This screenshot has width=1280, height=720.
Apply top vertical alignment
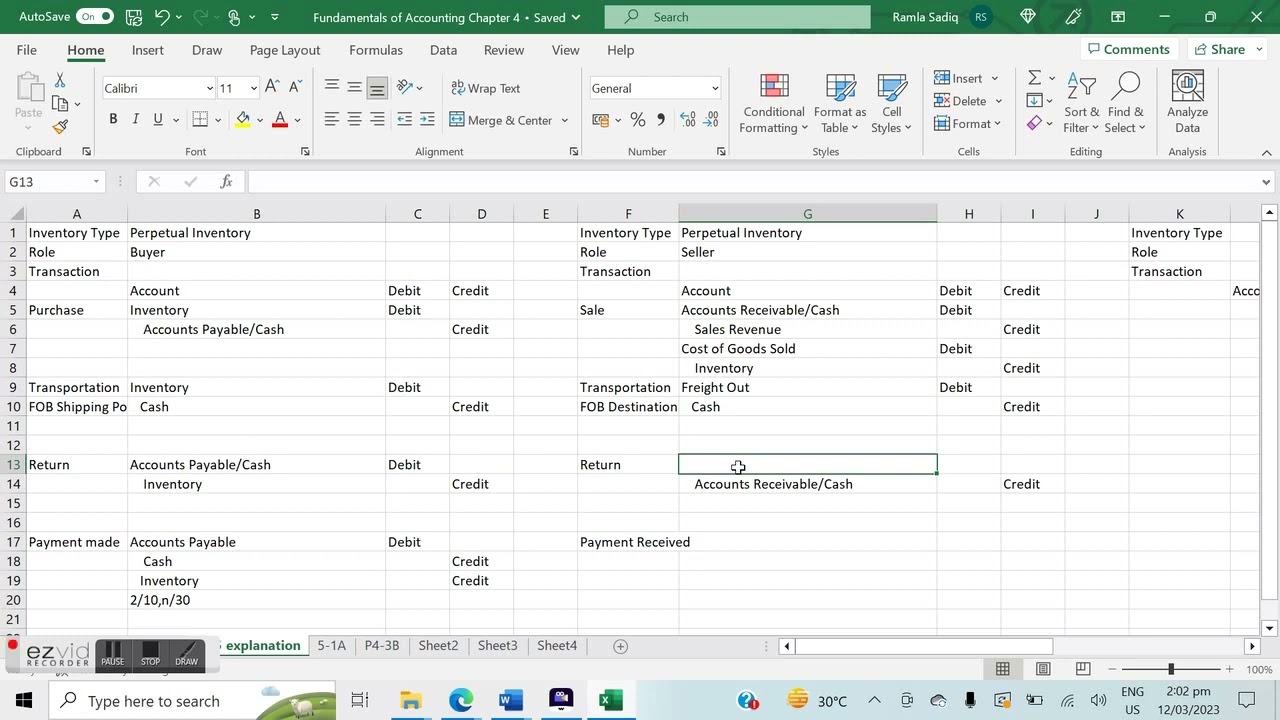pos(331,88)
